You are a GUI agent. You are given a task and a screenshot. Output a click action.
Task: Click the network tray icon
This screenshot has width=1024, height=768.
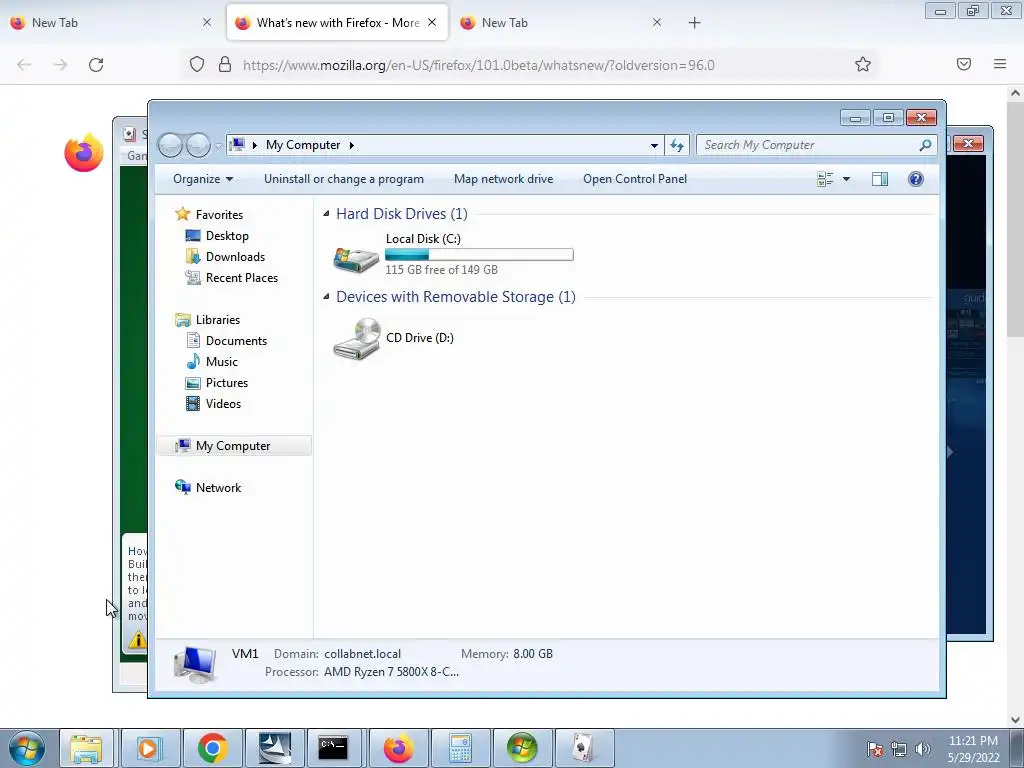pos(899,749)
